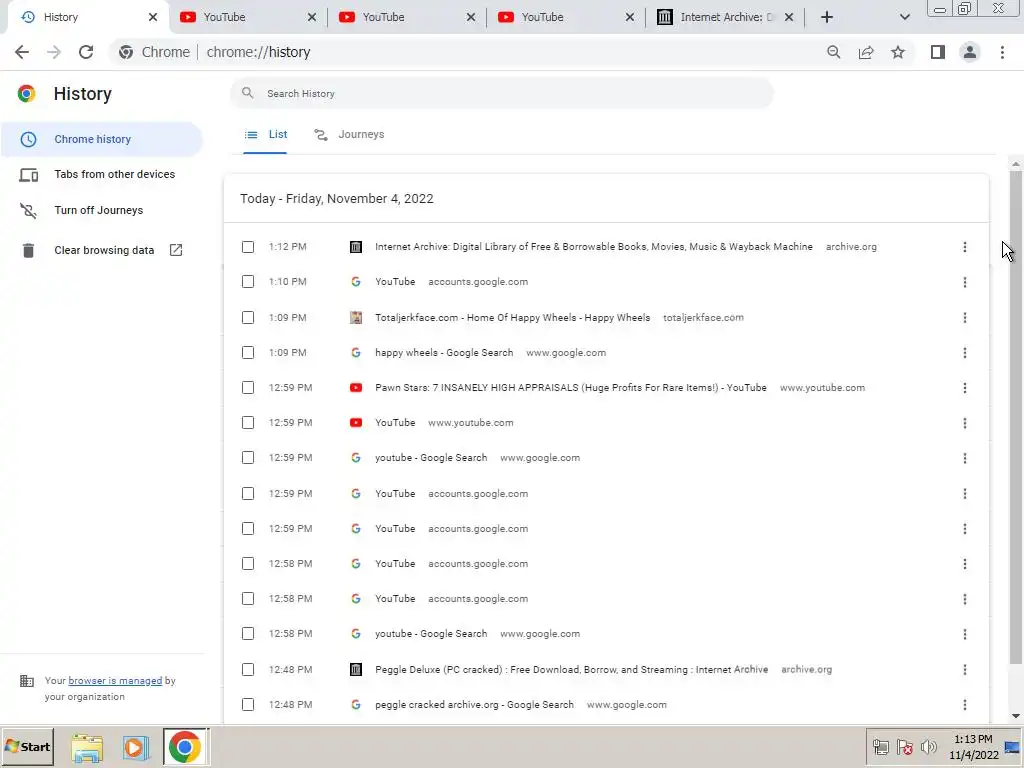1024x768 pixels.
Task: Open the tab search dropdown arrow
Action: coord(904,17)
